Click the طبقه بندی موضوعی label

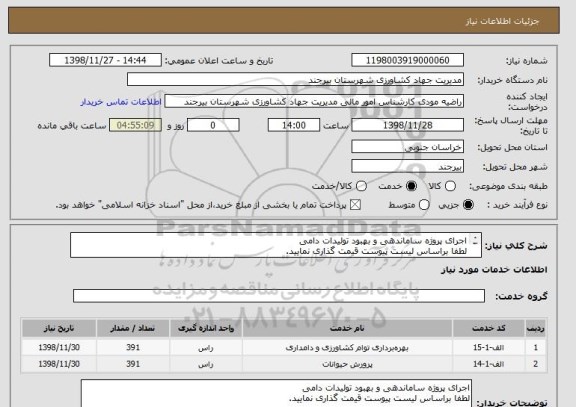(508, 187)
